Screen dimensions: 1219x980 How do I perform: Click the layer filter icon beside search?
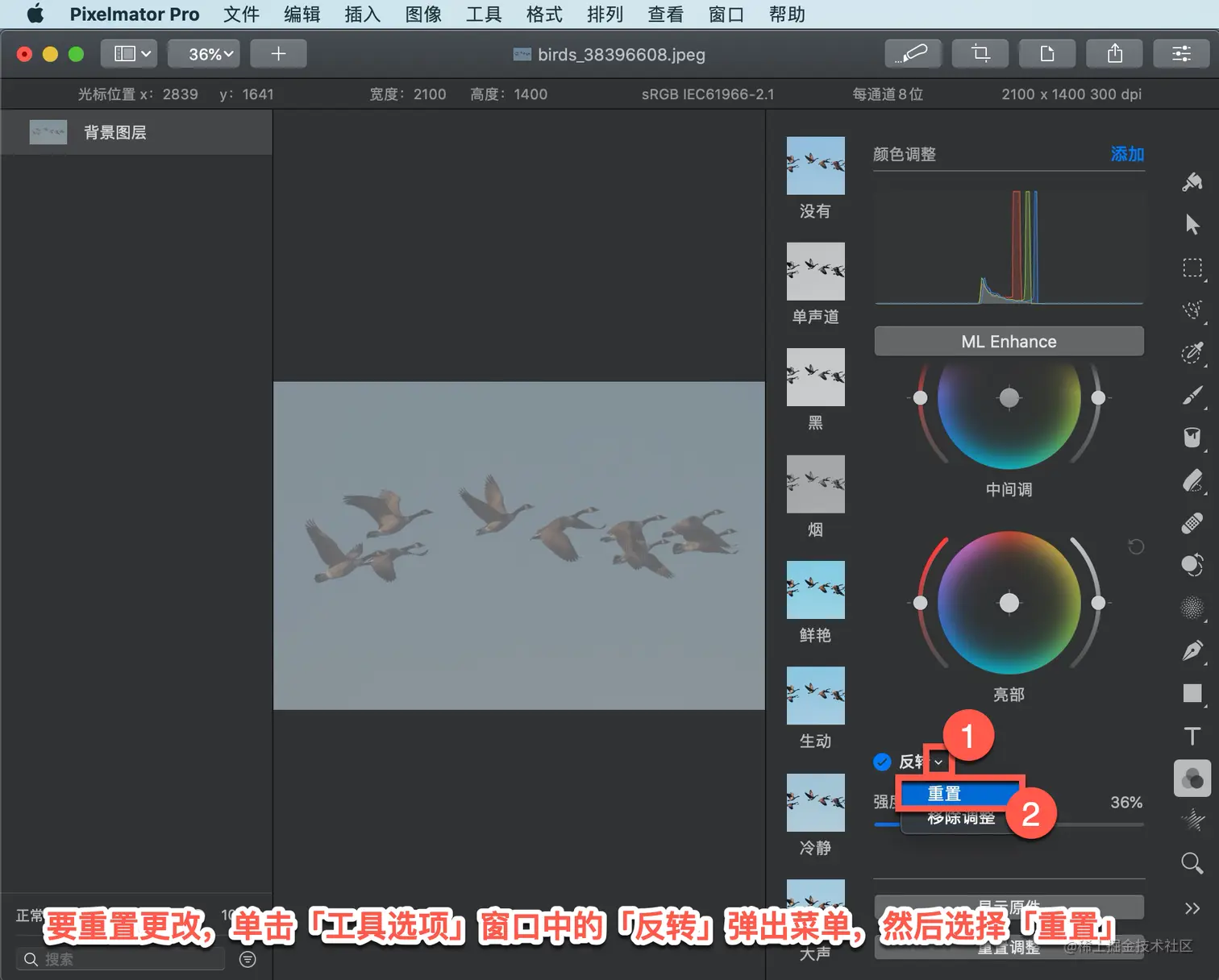coord(248,959)
